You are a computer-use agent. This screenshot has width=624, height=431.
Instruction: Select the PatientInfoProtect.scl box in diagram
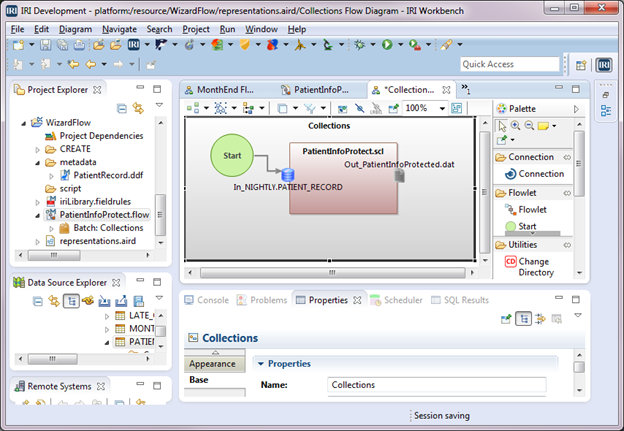click(x=343, y=178)
